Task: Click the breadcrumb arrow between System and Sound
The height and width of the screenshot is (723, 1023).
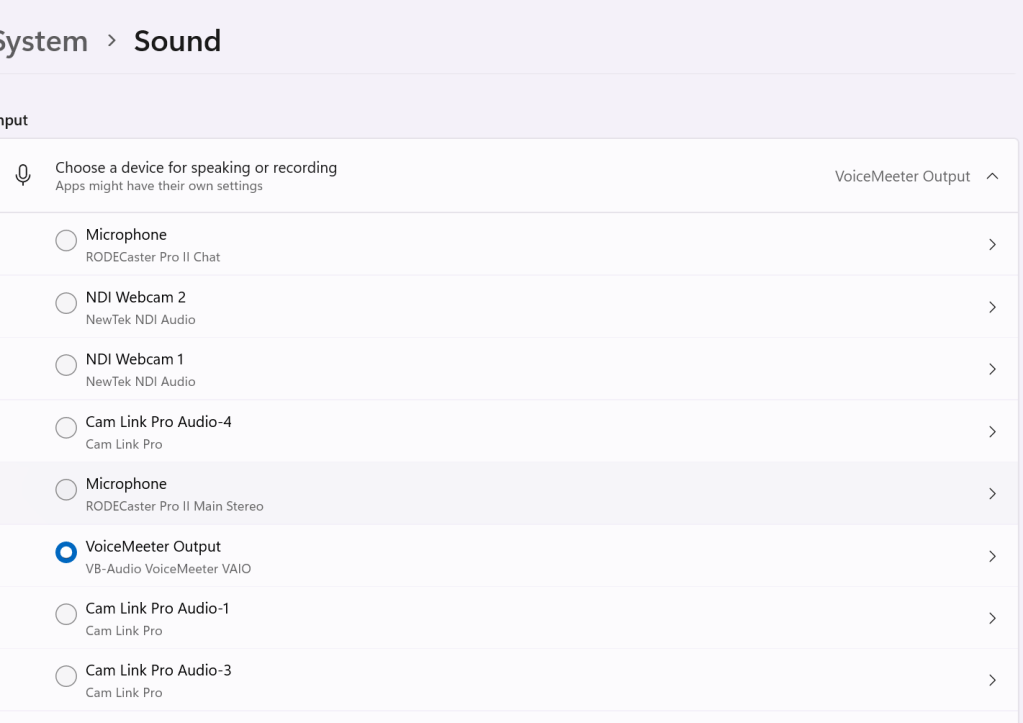Action: click(112, 41)
